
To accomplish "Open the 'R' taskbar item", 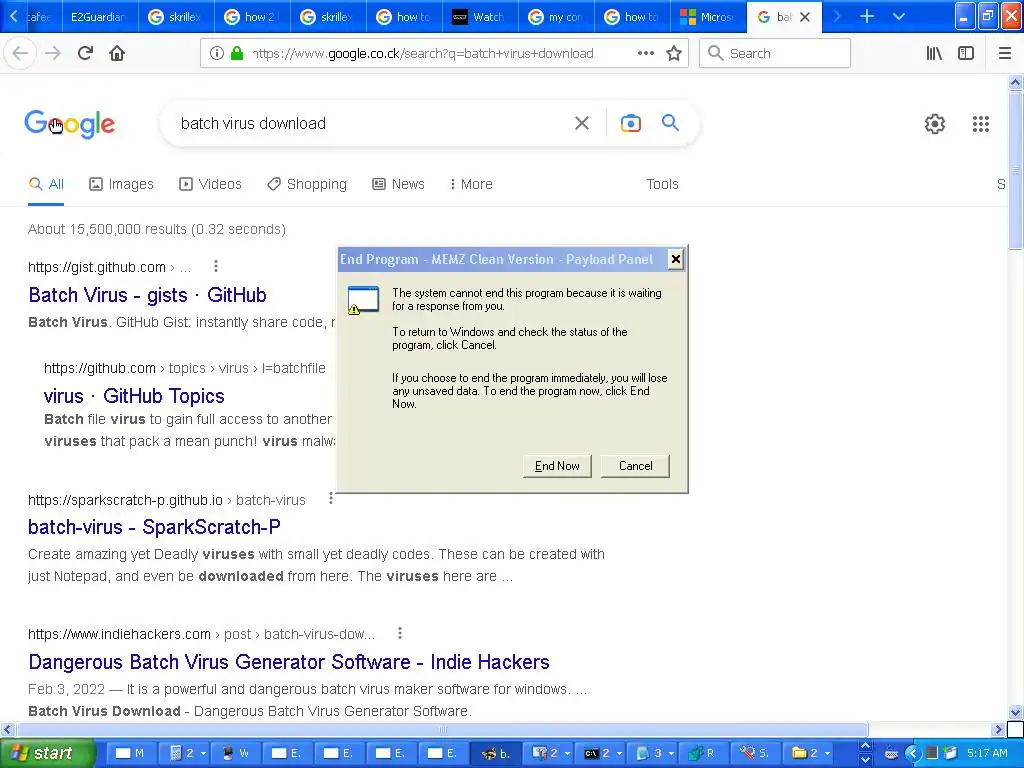I will pyautogui.click(x=704, y=754).
